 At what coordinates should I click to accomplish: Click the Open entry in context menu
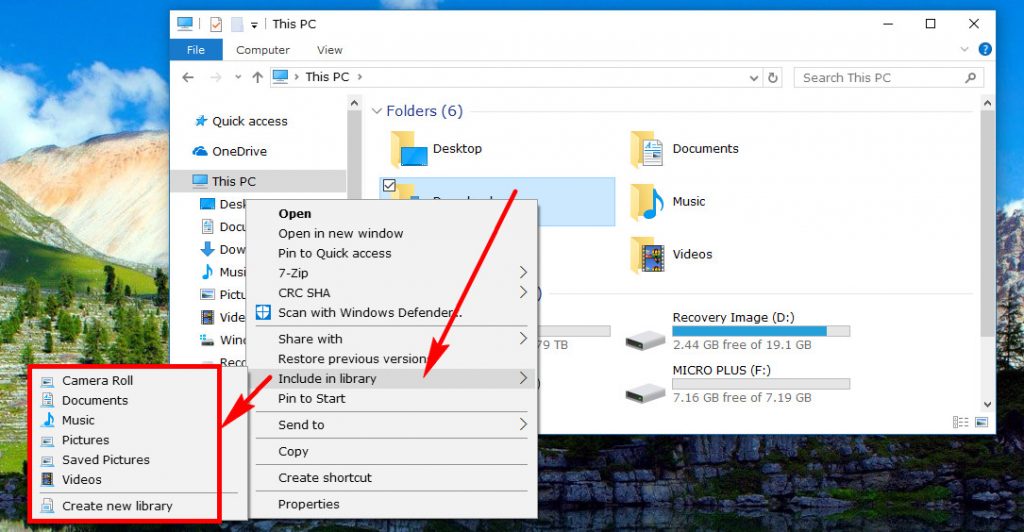[x=295, y=213]
